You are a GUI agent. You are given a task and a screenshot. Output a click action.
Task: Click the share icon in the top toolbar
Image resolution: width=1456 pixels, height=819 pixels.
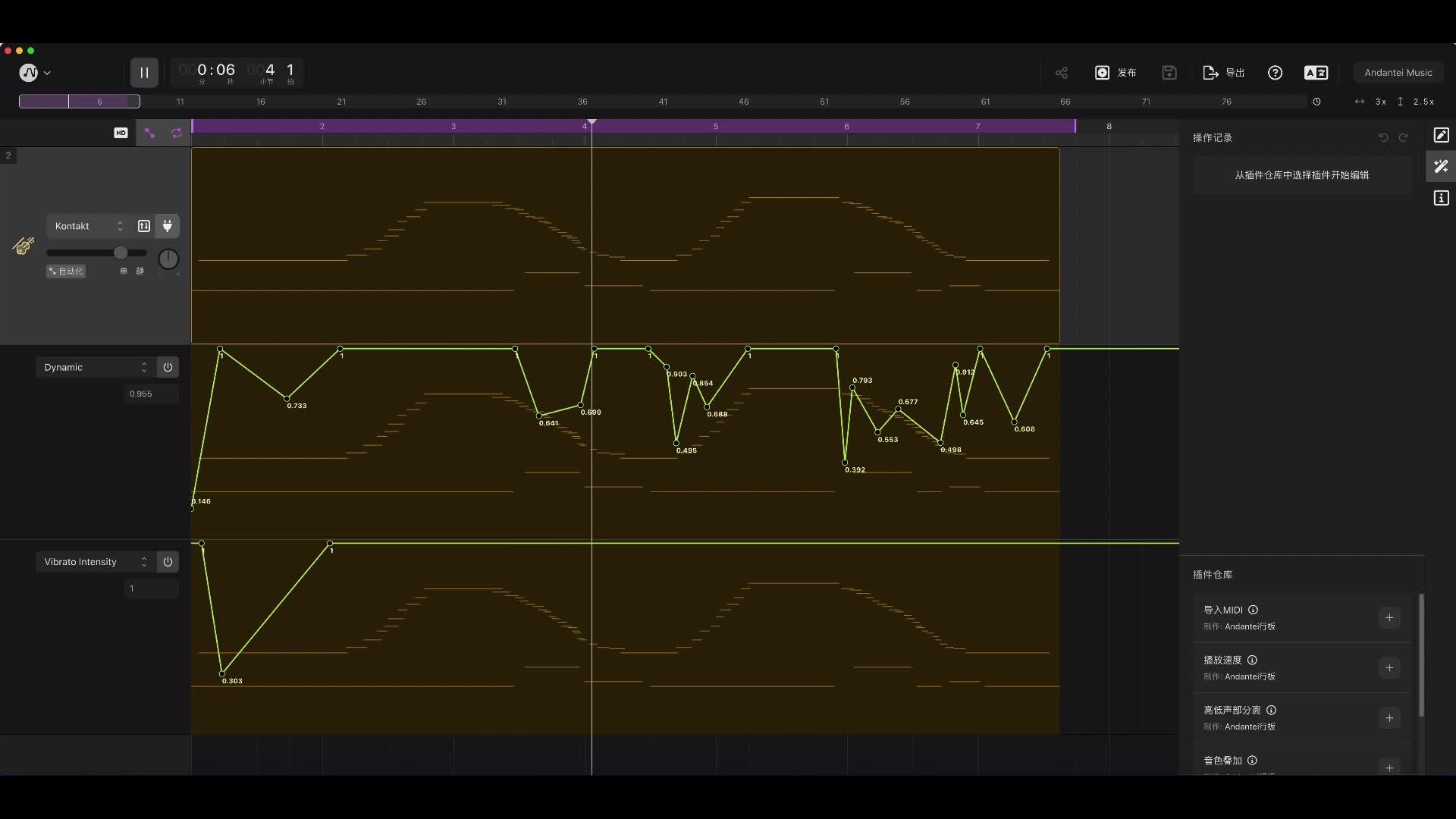click(x=1061, y=73)
